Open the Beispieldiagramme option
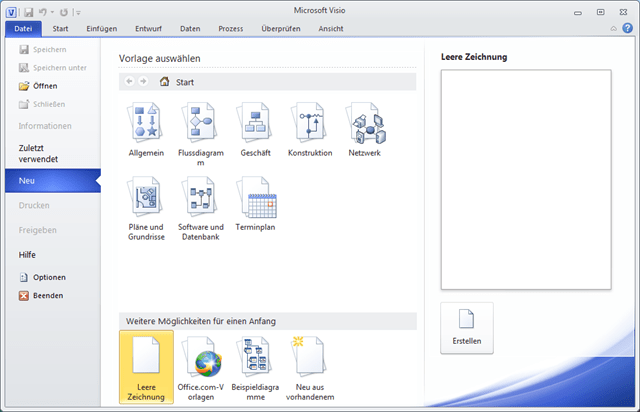Image resolution: width=640 pixels, height=412 pixels. pos(255,367)
